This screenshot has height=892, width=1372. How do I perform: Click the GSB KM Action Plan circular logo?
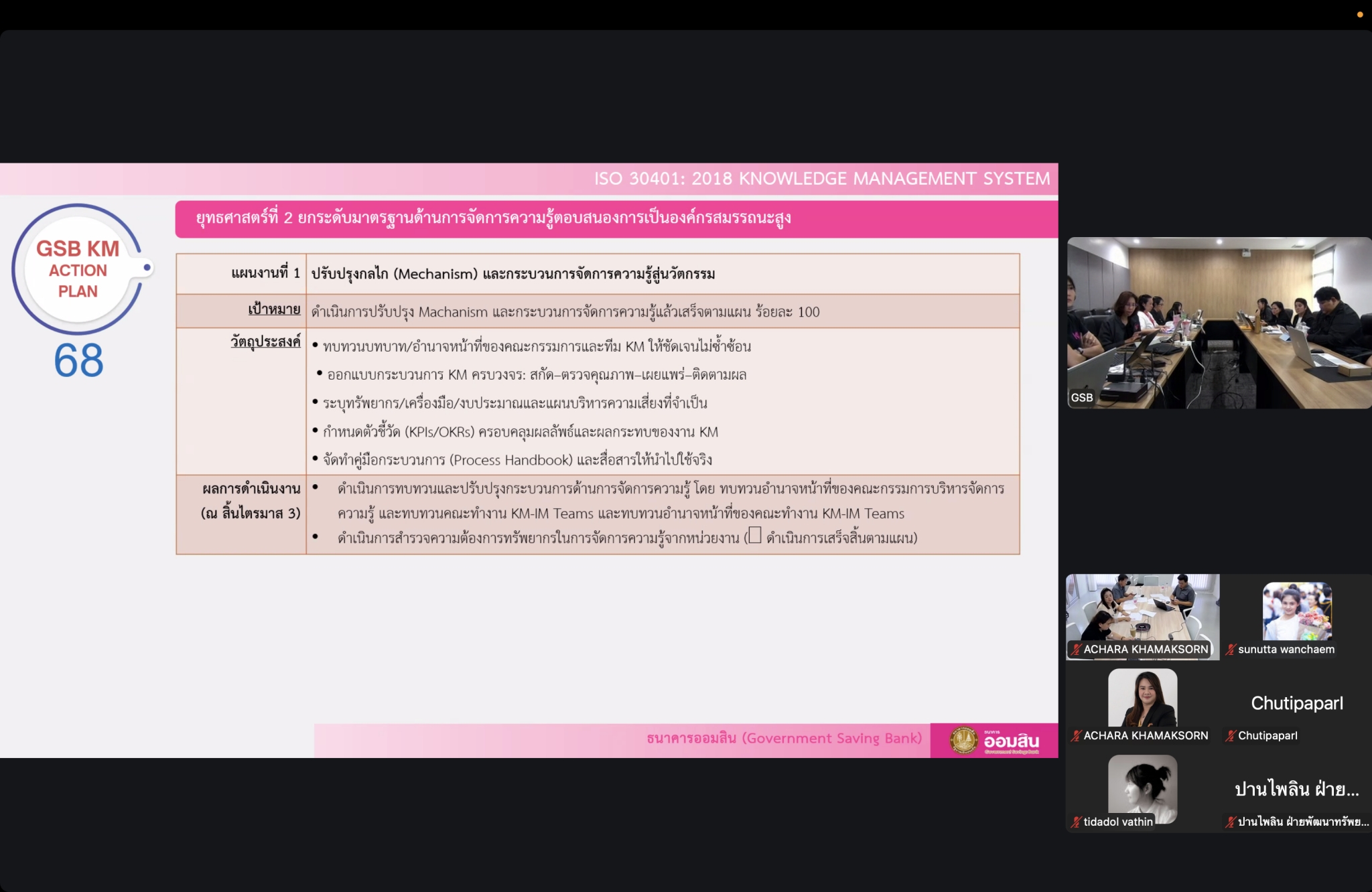point(78,269)
